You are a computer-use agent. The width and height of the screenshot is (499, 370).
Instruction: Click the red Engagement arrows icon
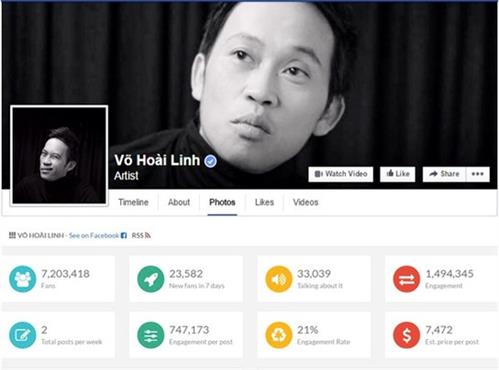(406, 279)
